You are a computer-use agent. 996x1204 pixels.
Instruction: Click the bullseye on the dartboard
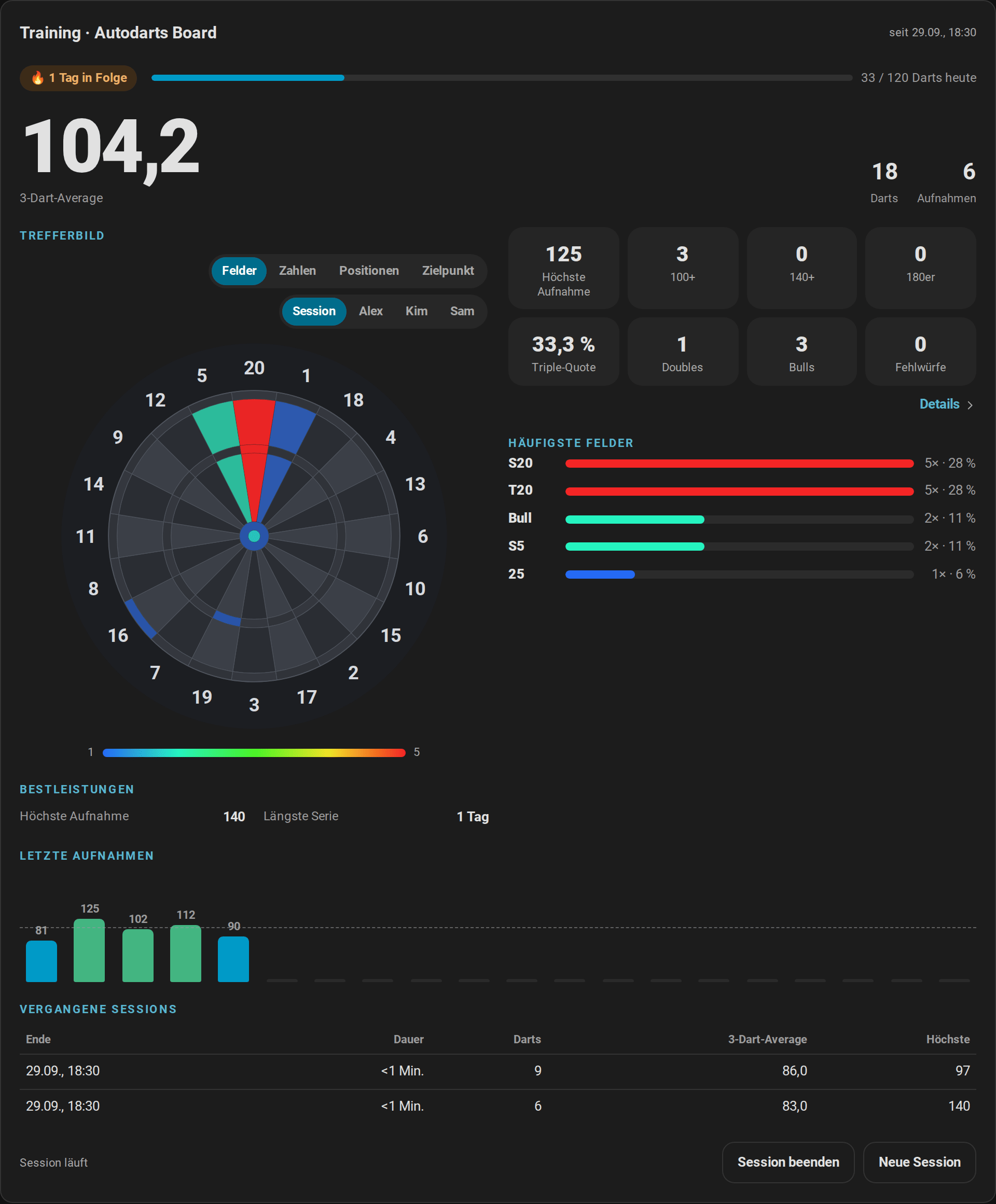254,537
